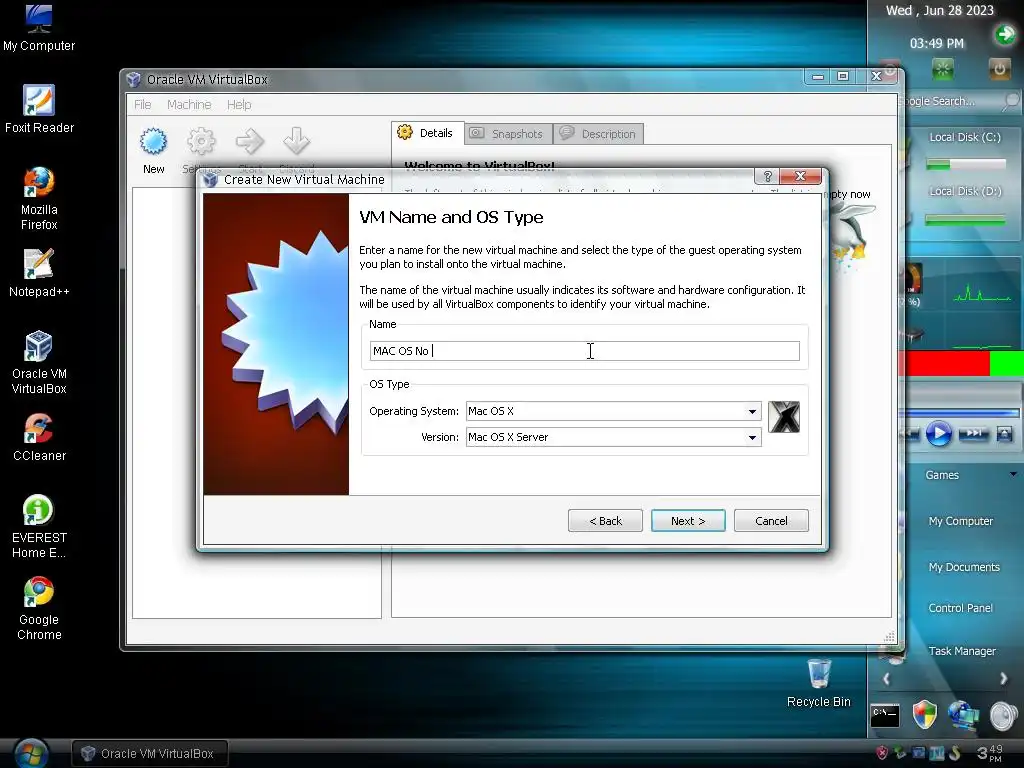Click the green sparkle icon in sidebar
This screenshot has height=768, width=1024.
942,69
